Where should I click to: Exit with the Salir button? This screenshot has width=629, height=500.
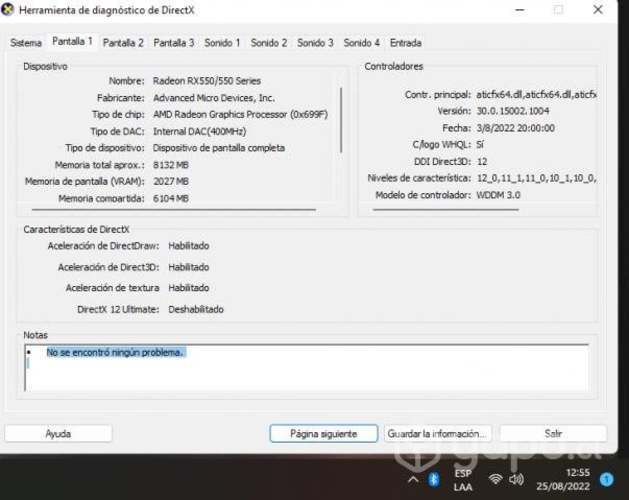click(553, 433)
